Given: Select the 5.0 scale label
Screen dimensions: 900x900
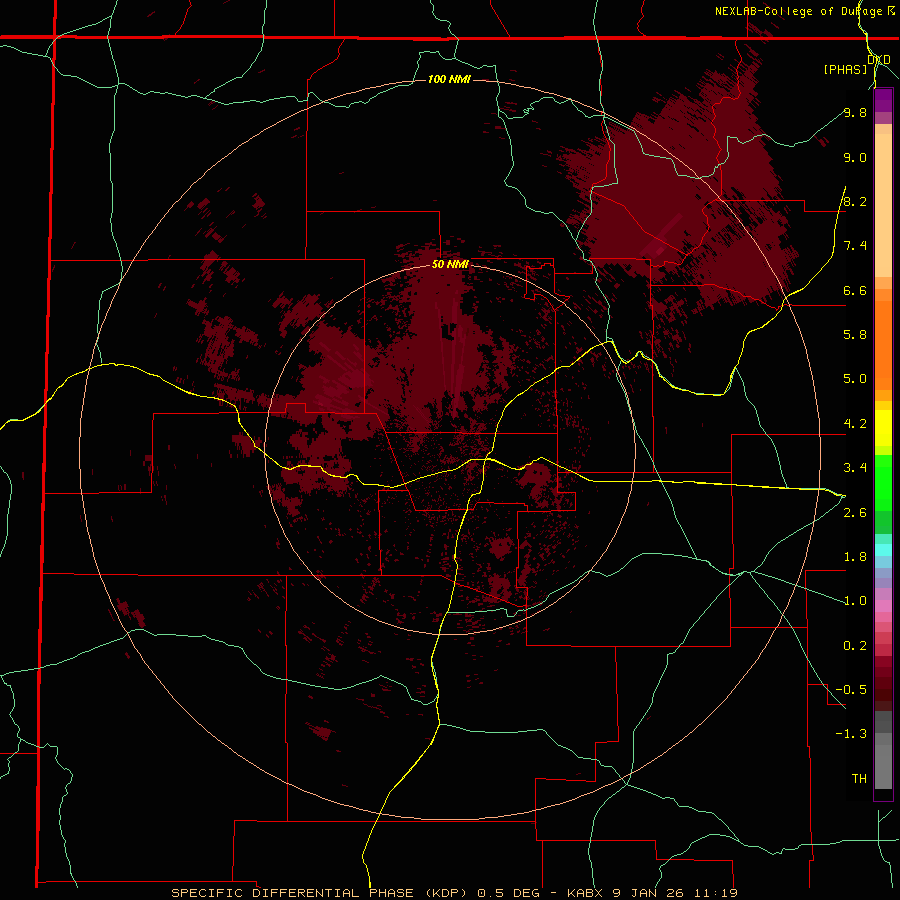Looking at the screenshot, I should click(855, 379).
